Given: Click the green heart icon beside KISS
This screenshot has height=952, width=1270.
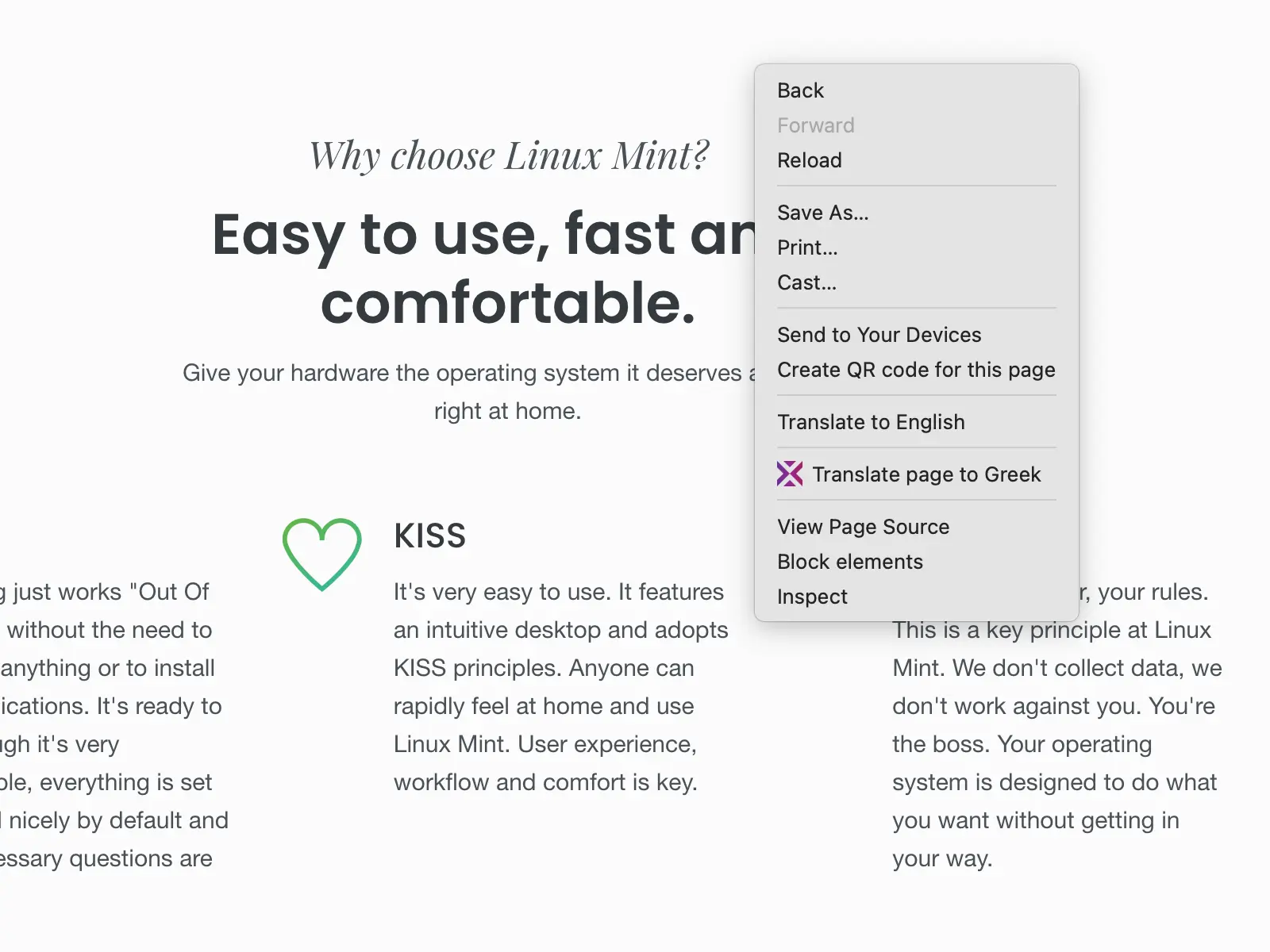Looking at the screenshot, I should [322, 554].
